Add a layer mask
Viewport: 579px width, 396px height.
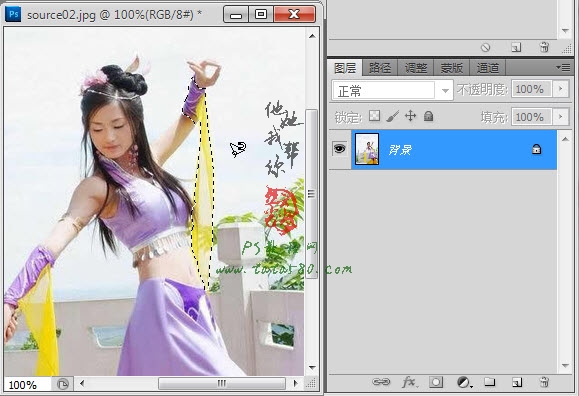click(436, 382)
